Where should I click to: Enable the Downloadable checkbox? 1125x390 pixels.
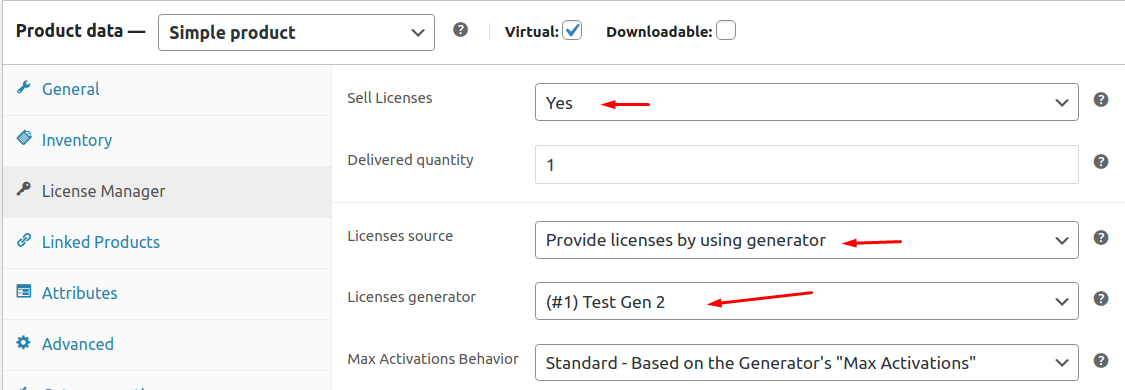click(726, 31)
